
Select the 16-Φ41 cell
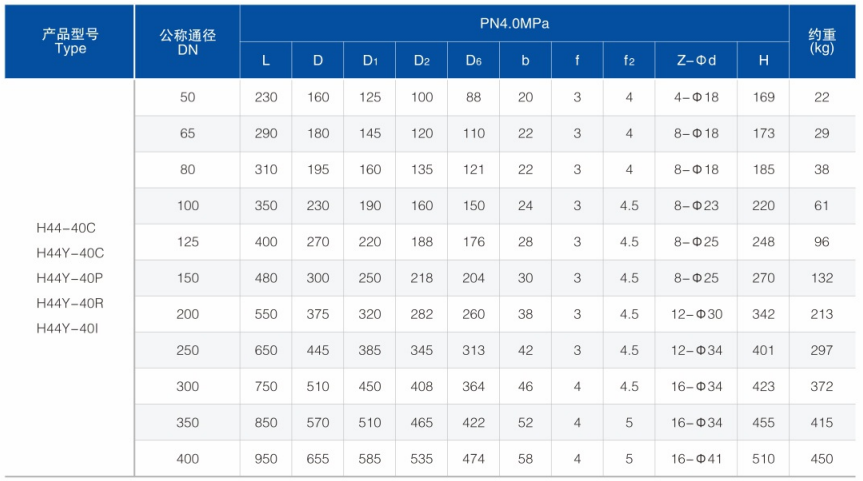(696, 459)
